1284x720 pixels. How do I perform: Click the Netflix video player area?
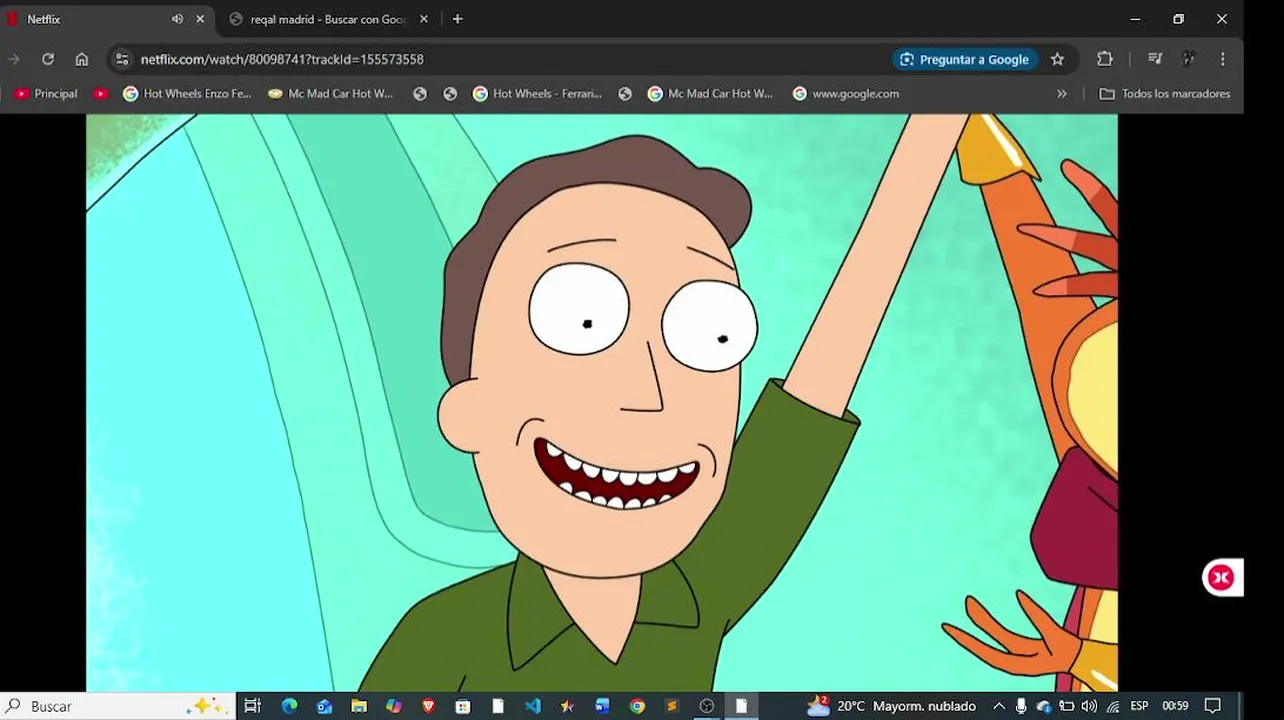tap(602, 402)
